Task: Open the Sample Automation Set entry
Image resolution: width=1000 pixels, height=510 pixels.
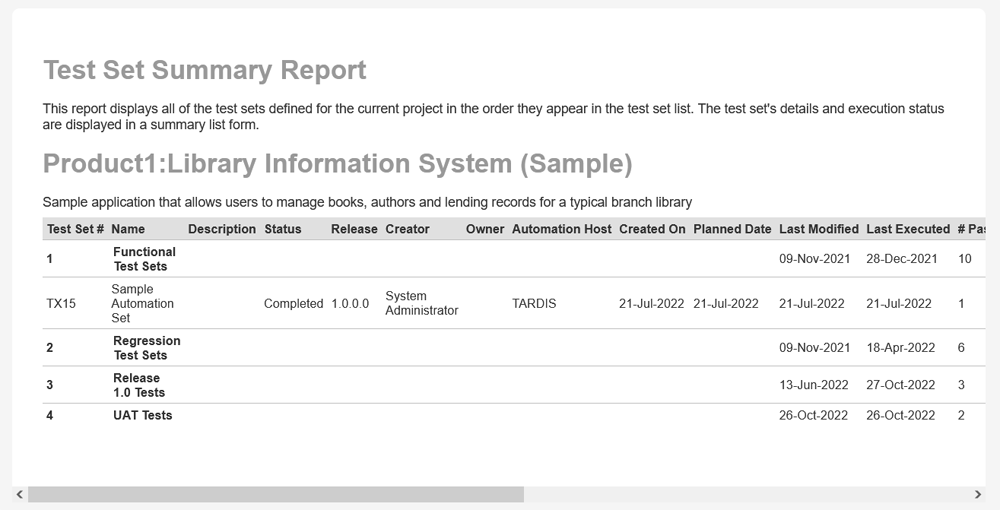Action: coord(141,303)
